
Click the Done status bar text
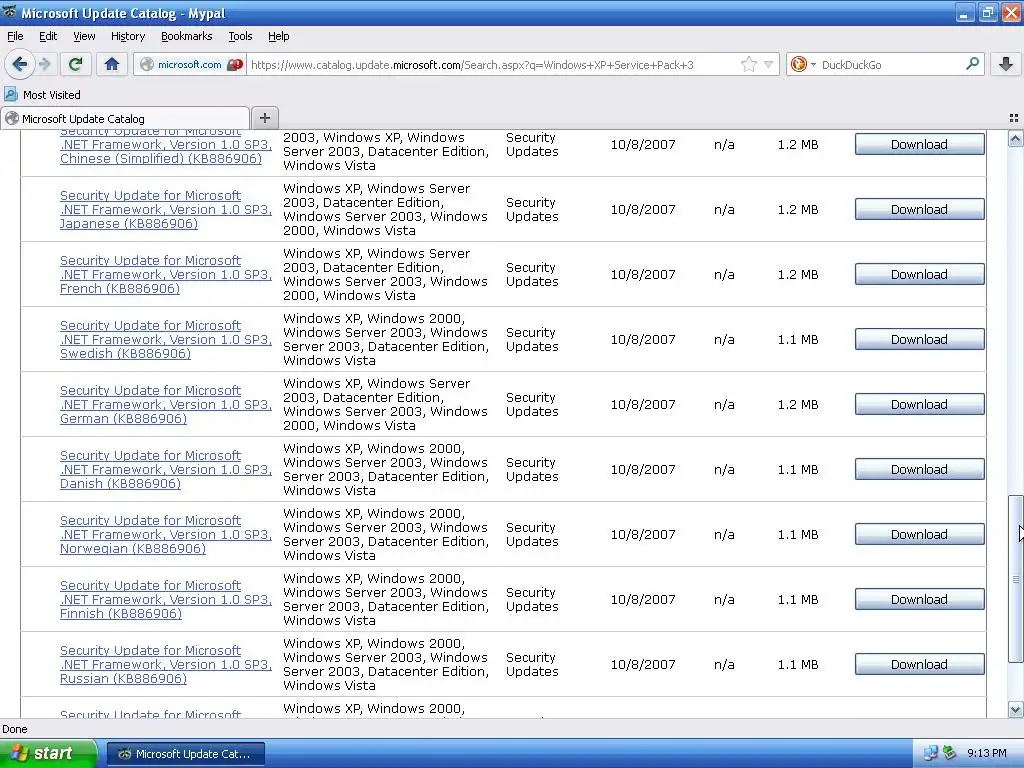pyautogui.click(x=14, y=729)
